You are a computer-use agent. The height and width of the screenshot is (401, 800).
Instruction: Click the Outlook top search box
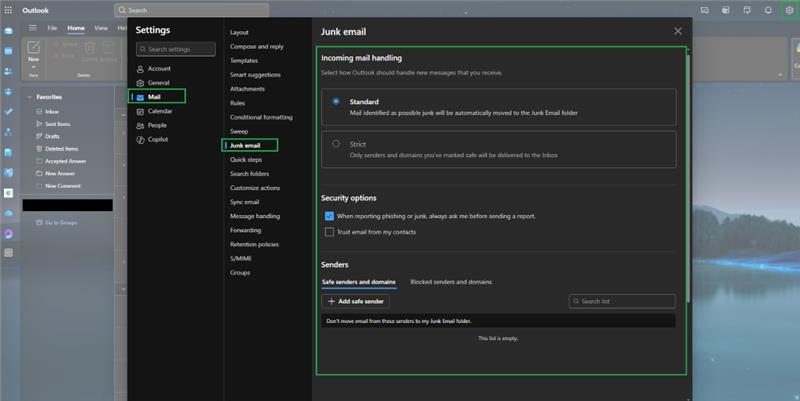pyautogui.click(x=191, y=10)
